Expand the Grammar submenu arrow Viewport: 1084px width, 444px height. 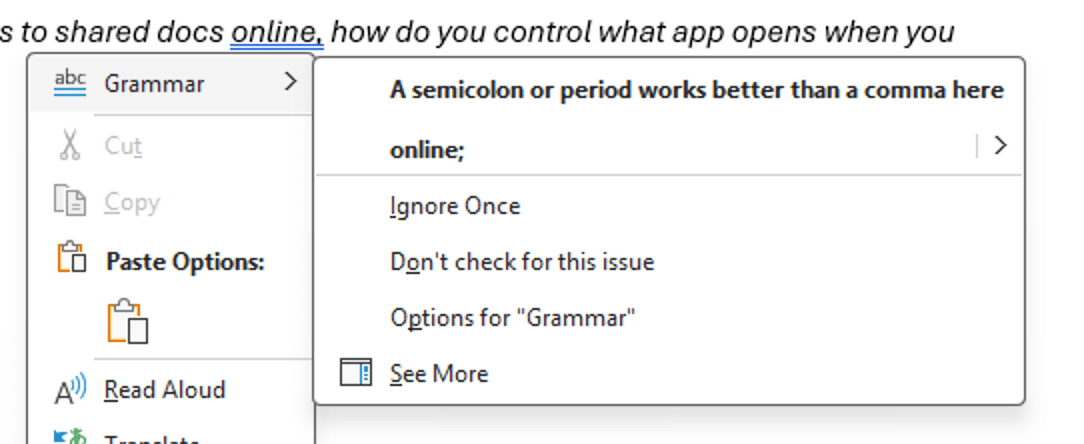[x=291, y=82]
